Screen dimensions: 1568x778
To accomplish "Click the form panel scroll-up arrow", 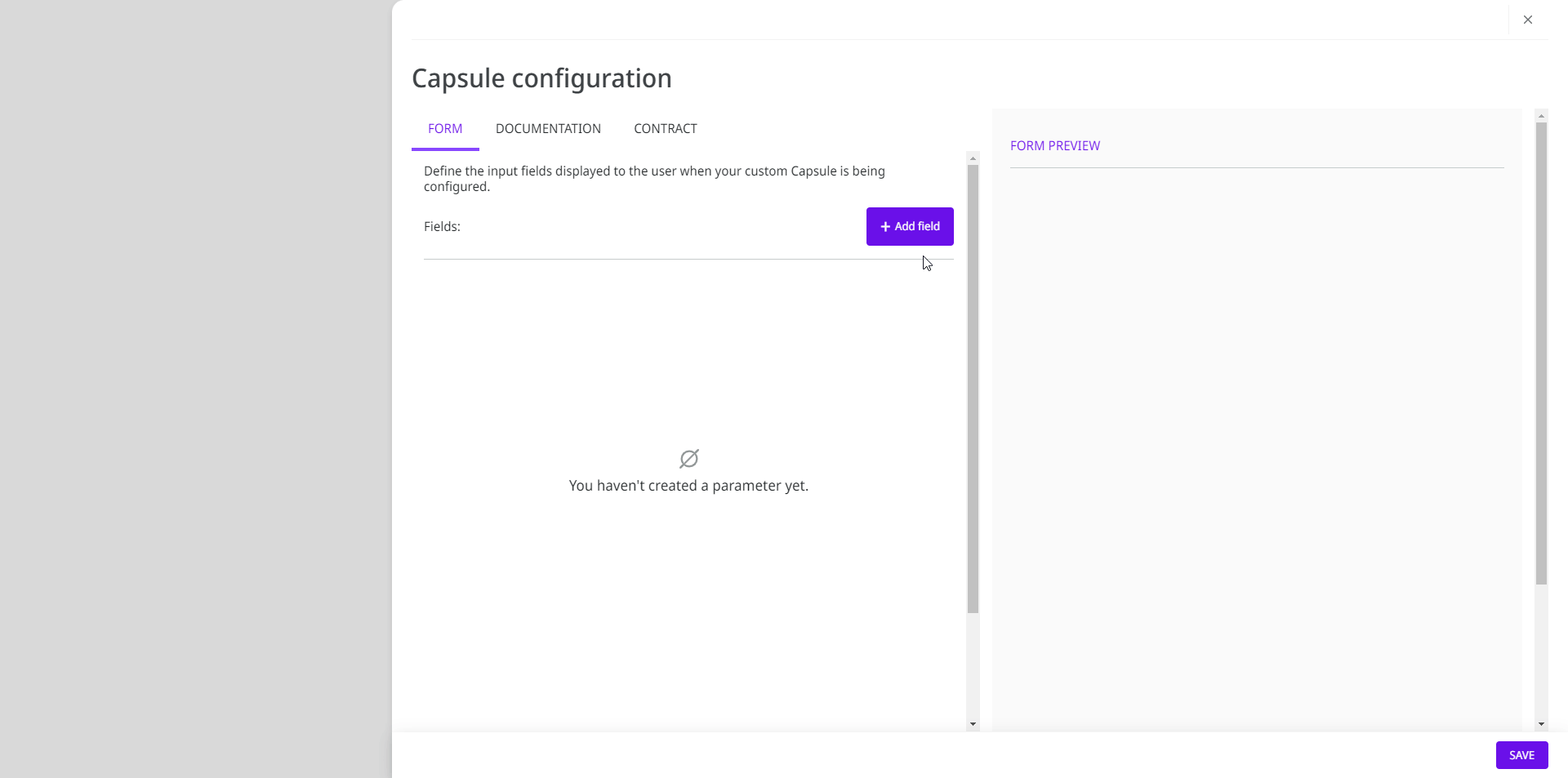I will [973, 158].
